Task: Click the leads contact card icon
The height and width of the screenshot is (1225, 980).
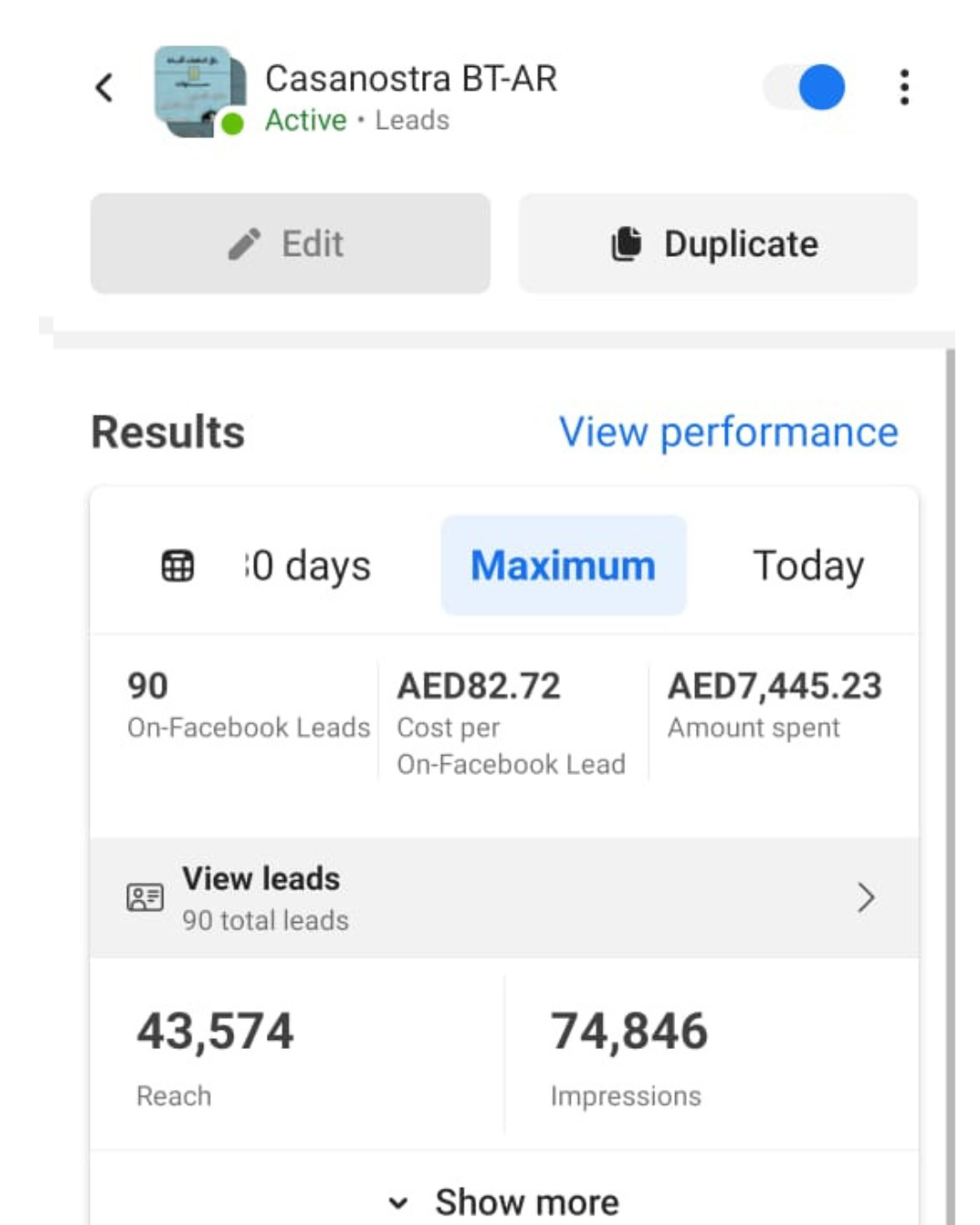Action: (x=145, y=897)
